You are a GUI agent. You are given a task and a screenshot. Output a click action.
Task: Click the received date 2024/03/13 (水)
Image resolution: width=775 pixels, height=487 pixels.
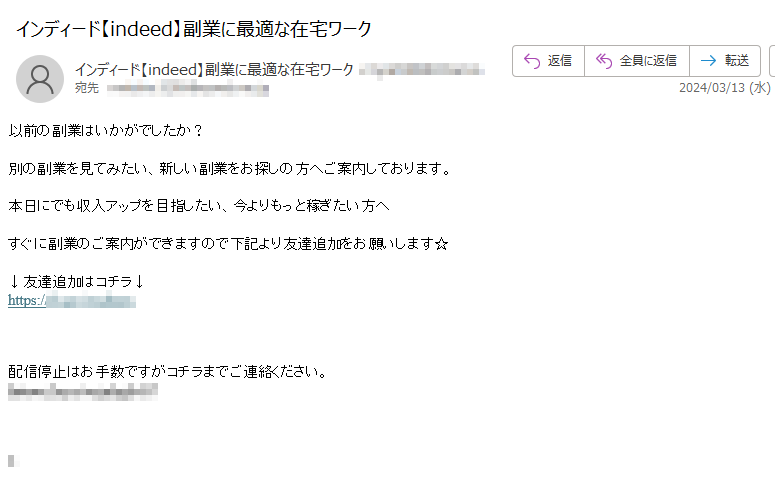point(725,88)
